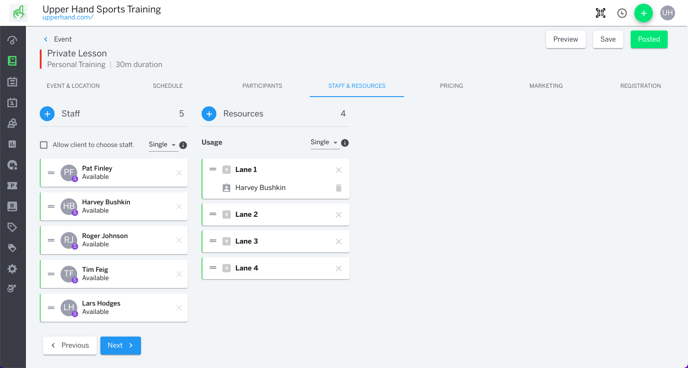Add a new resource with blue plus
Screen dimensions: 688x368
209,114
